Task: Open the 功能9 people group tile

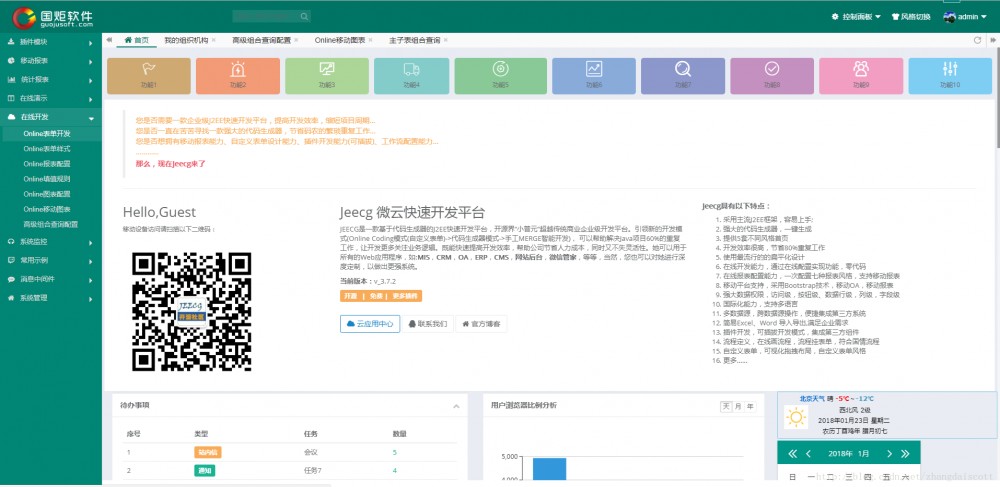Action: point(861,76)
